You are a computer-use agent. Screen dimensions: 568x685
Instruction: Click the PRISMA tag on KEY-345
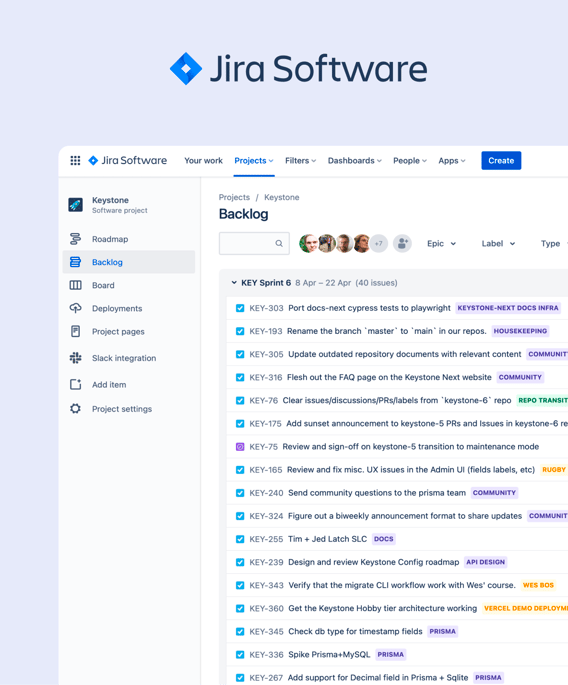pos(443,632)
